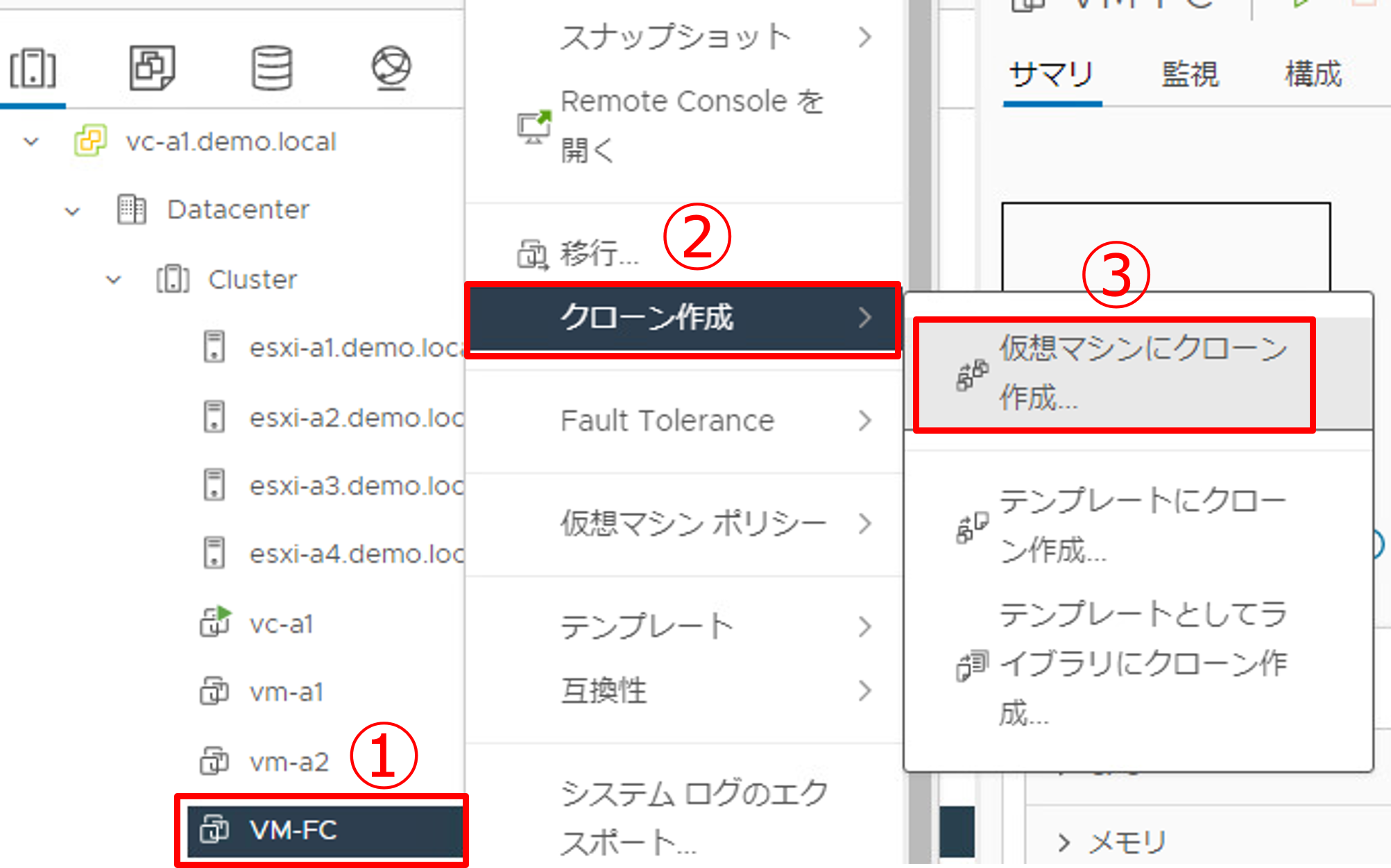This screenshot has height=868, width=1391.
Task: Expand the メモリ section
Action: pyautogui.click(x=1064, y=842)
